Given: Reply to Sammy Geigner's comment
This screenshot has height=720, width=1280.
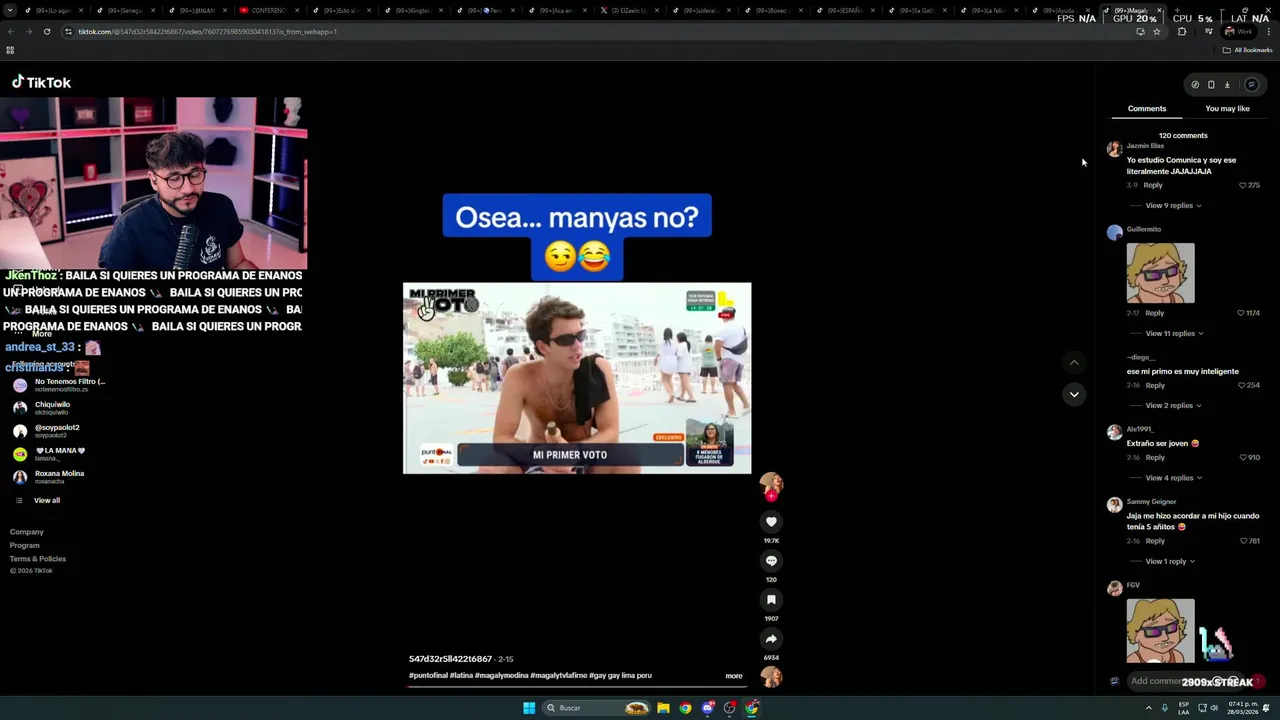Looking at the screenshot, I should 1155,541.
